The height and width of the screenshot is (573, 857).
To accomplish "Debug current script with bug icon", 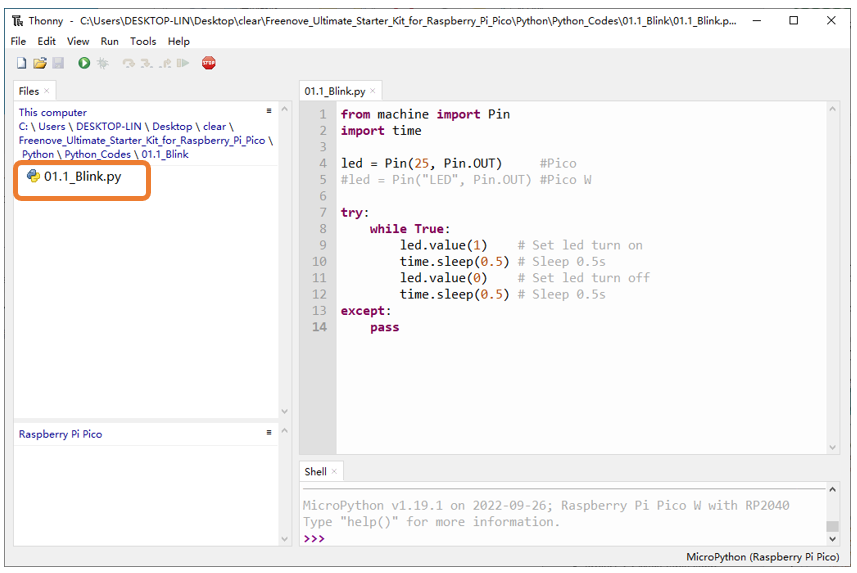I will click(103, 63).
